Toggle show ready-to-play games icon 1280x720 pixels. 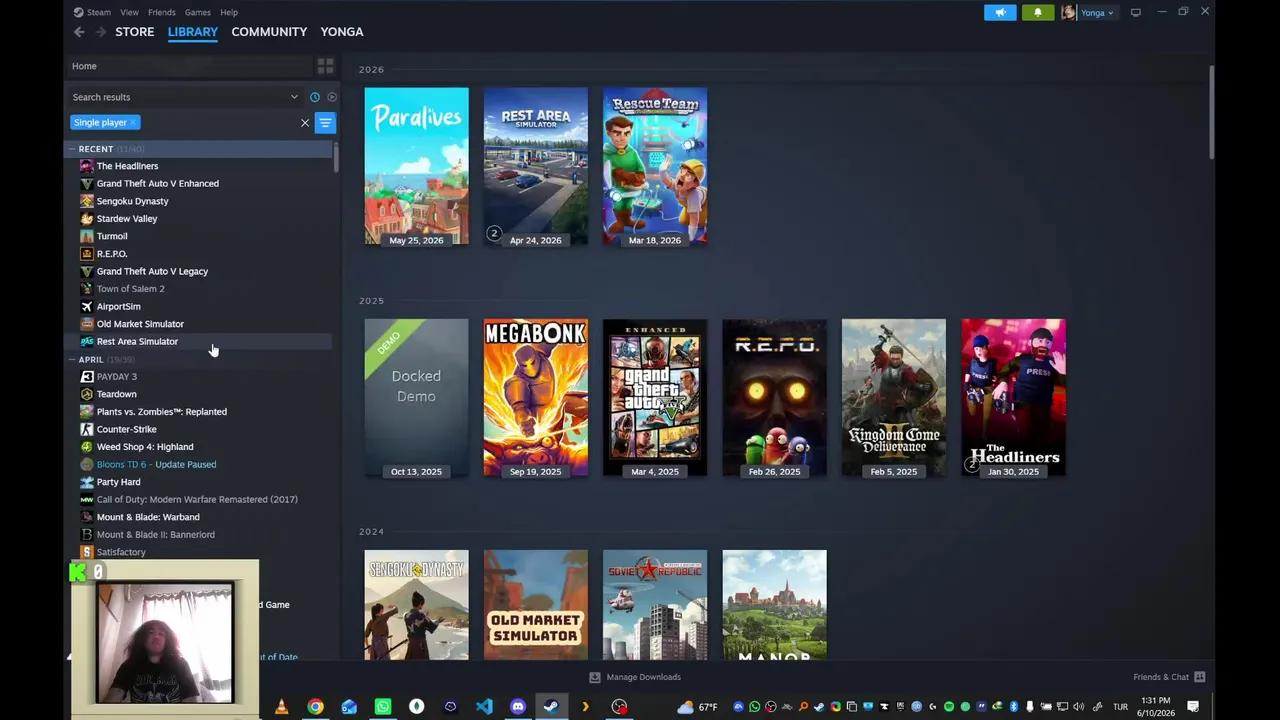coord(332,97)
